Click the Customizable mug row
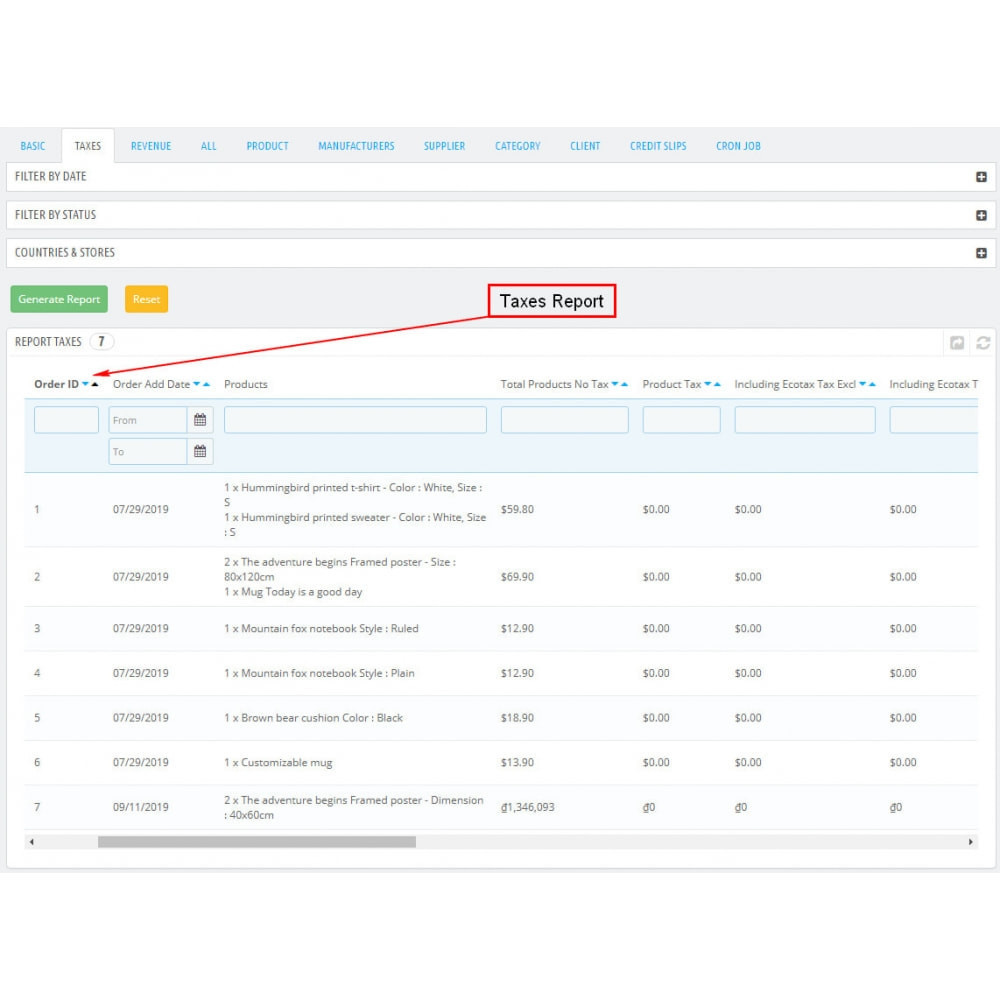 tap(501, 762)
